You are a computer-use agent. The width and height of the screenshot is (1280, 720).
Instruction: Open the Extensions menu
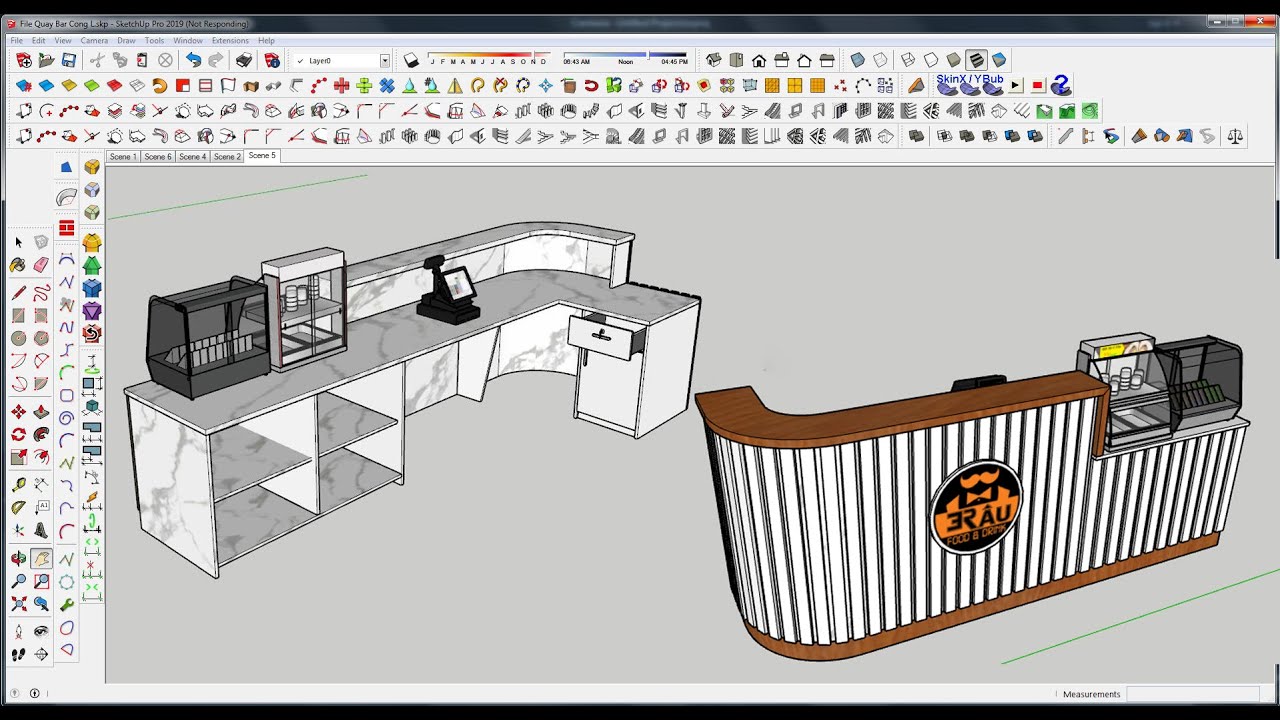click(x=230, y=41)
